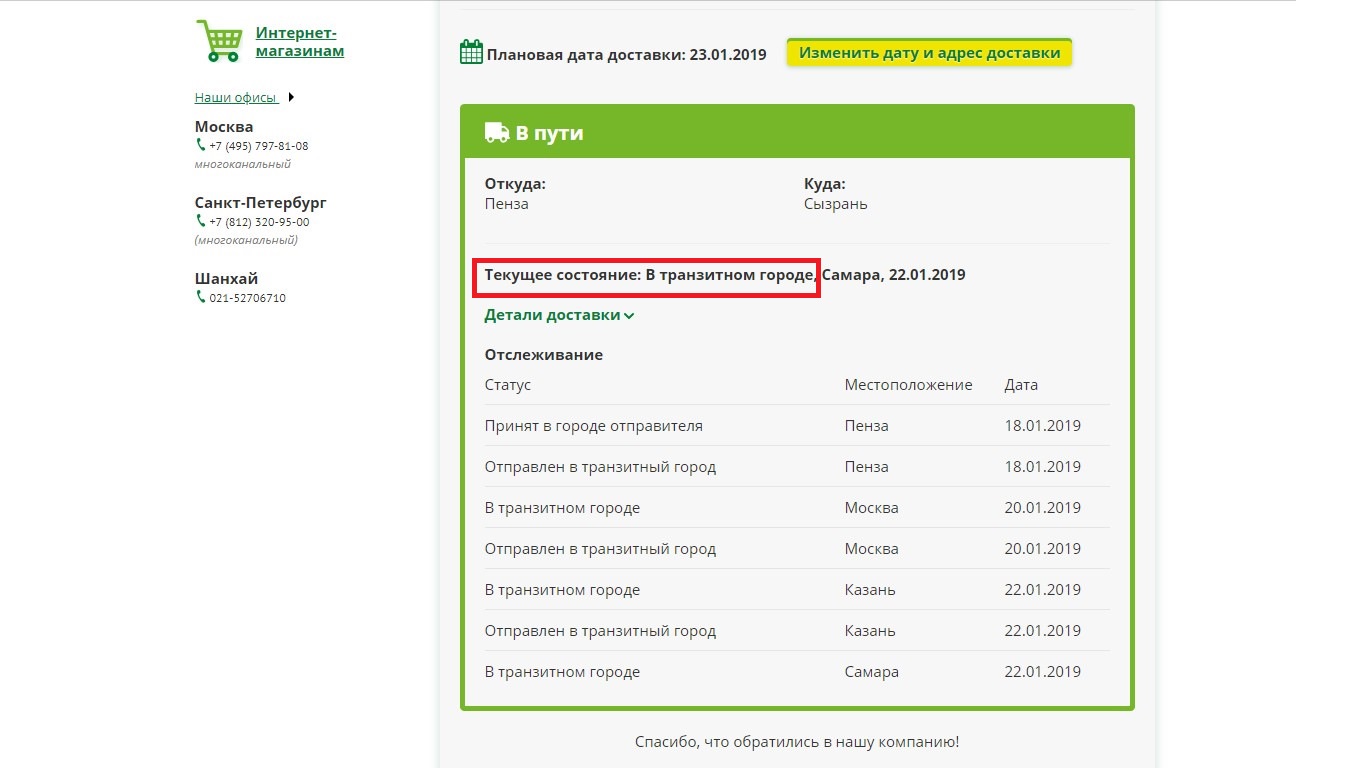Click В транзитном городе Москва row status

pos(562,508)
